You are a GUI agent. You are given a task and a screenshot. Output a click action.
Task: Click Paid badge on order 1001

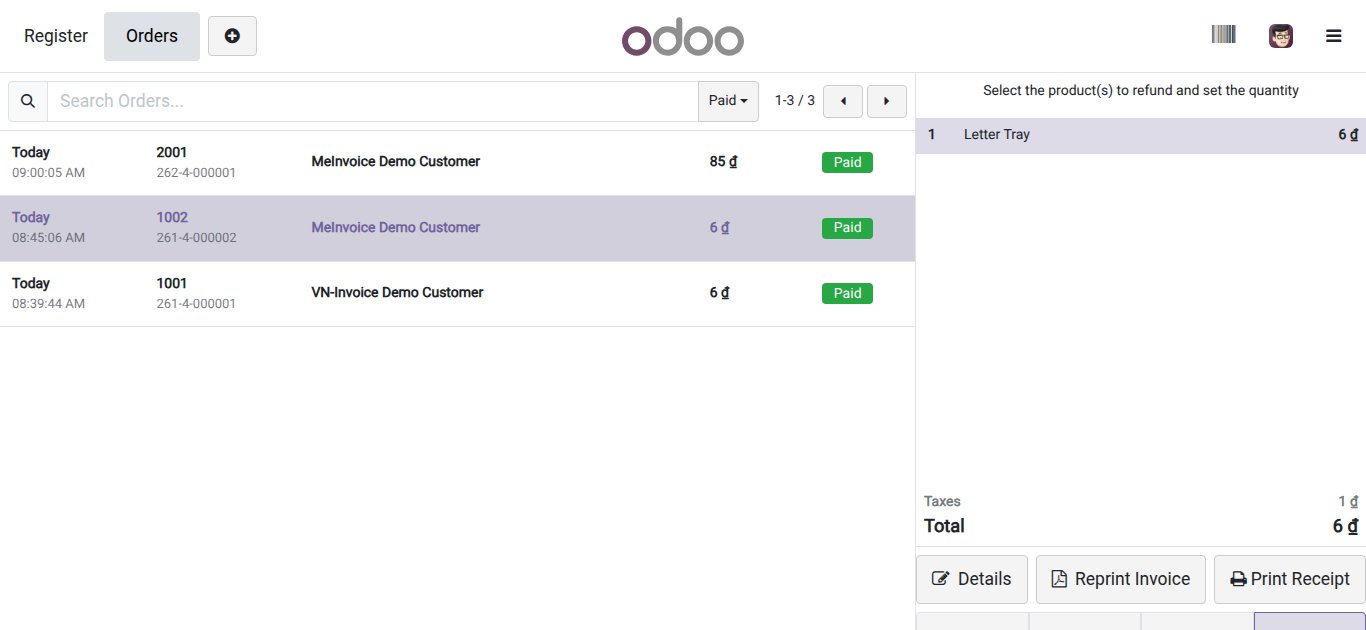[x=847, y=293]
